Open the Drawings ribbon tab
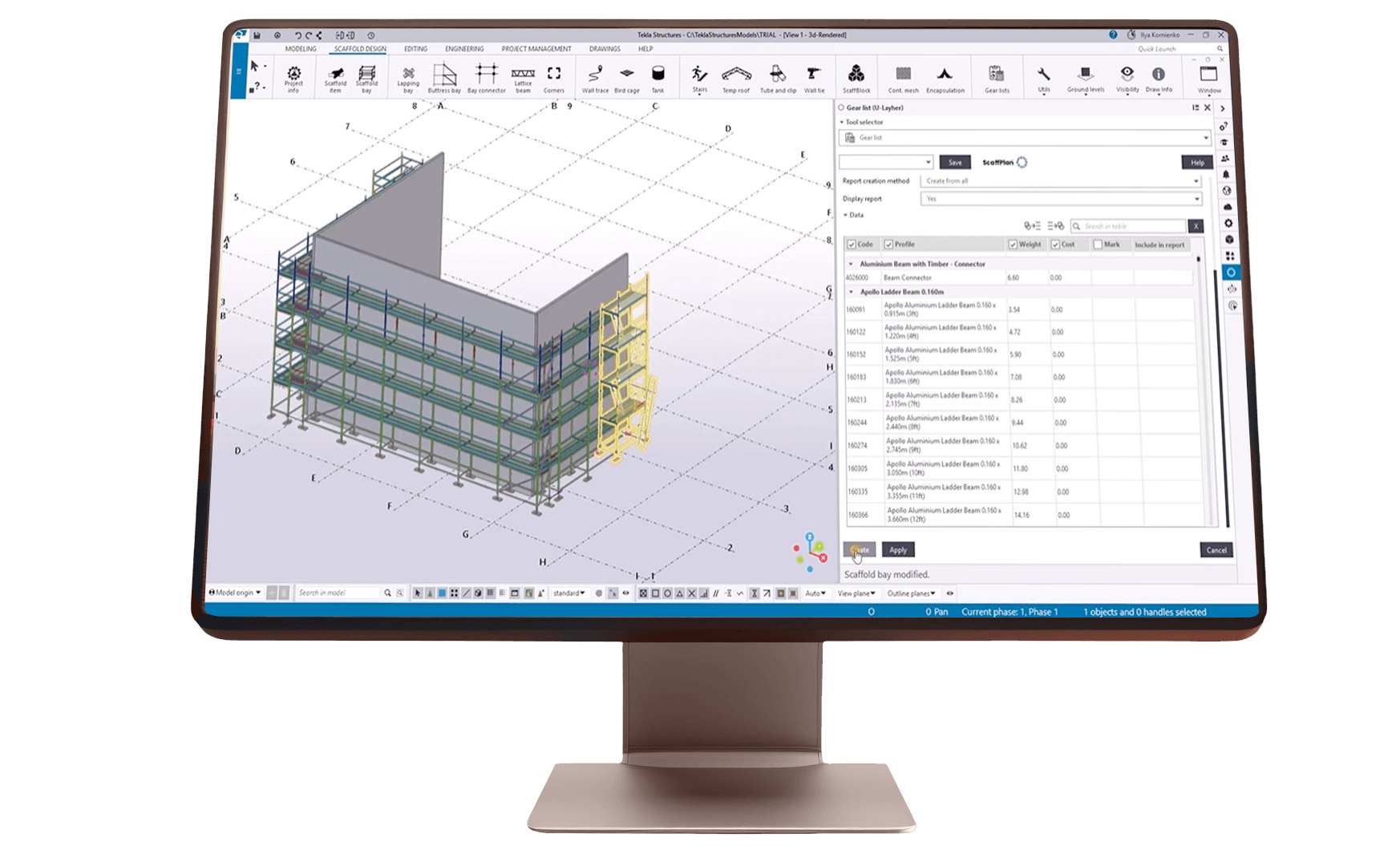Screen dimensions: 1400x850 (605, 49)
